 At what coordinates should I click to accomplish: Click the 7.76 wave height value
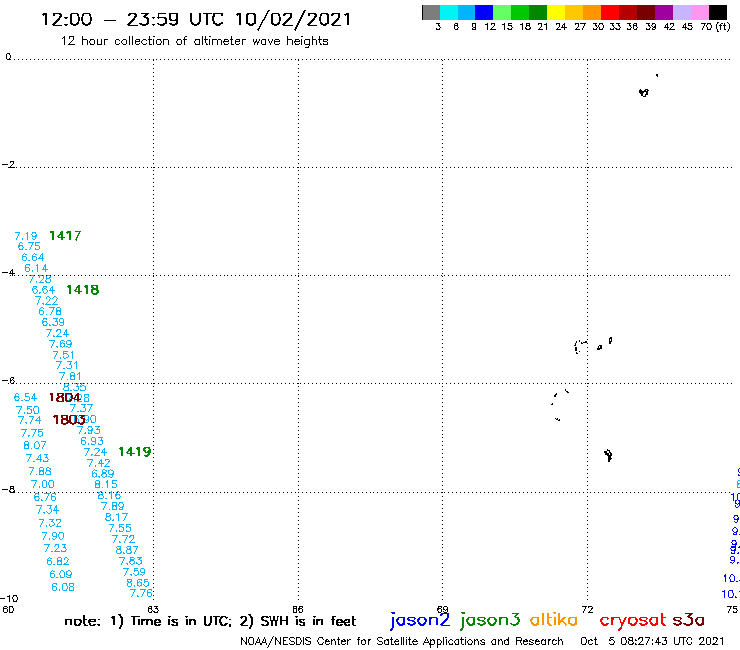[141, 593]
